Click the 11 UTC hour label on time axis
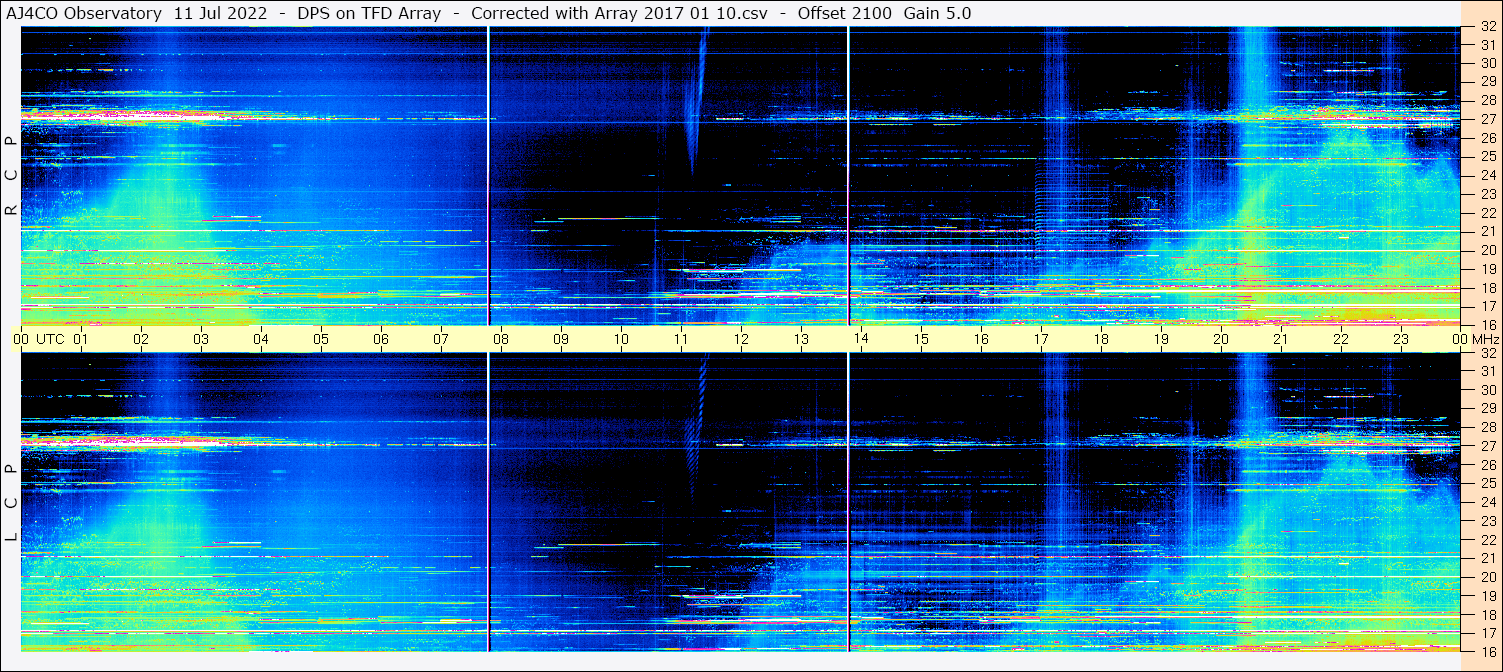Image resolution: width=1503 pixels, height=672 pixels. tap(681, 339)
